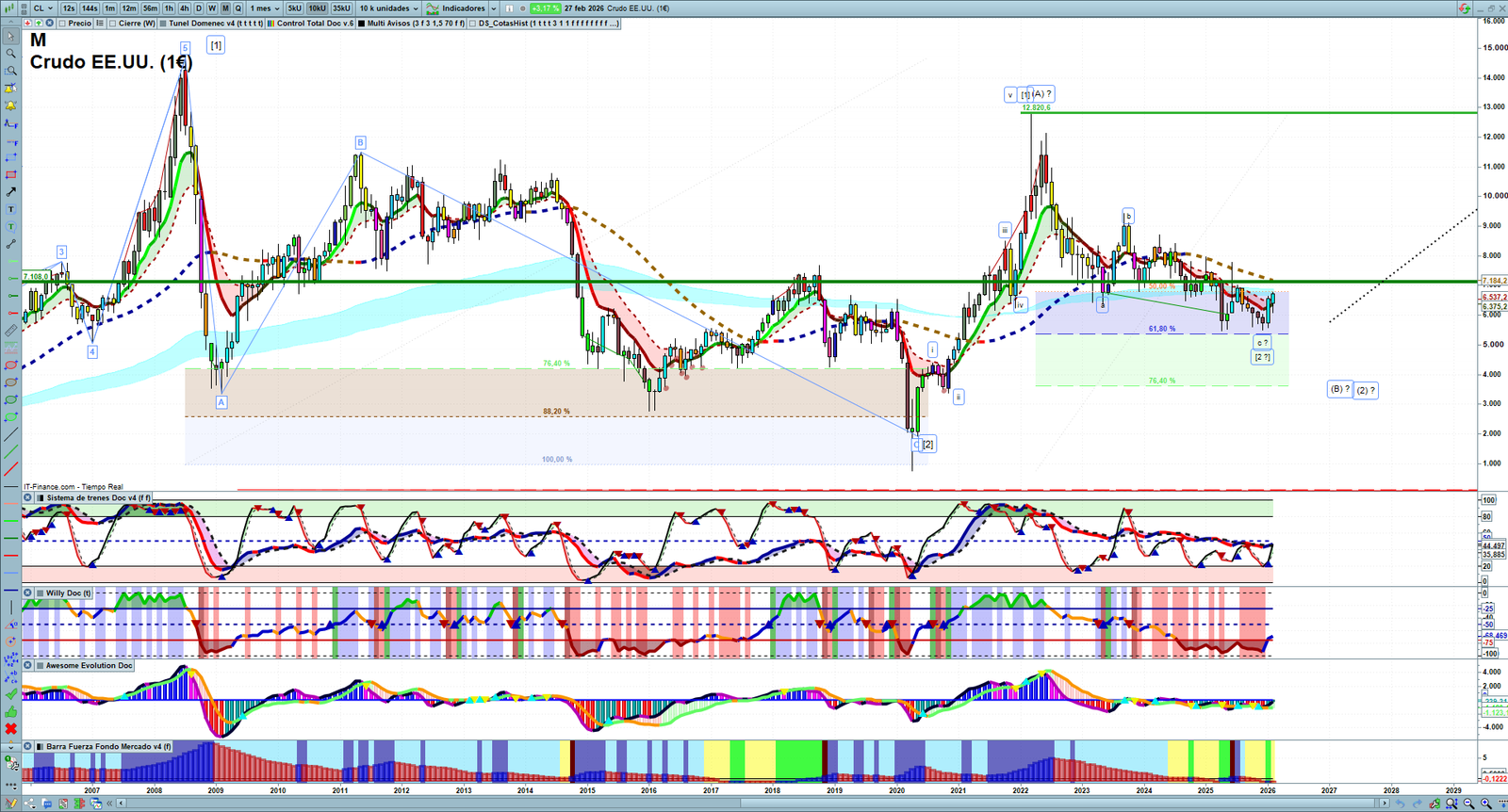Screen dimensions: 1508x812
Task: Select the red rectangle drawing tool
Action: (10, 174)
